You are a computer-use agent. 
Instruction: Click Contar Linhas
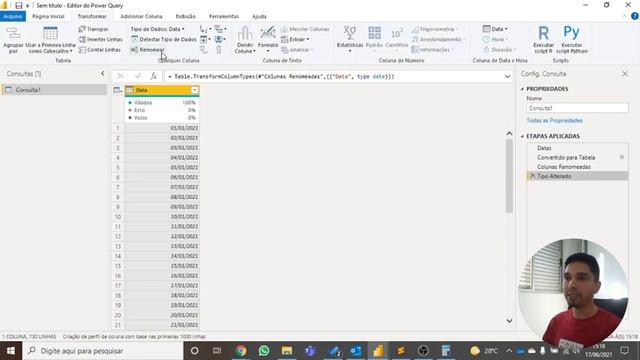pyautogui.click(x=100, y=50)
